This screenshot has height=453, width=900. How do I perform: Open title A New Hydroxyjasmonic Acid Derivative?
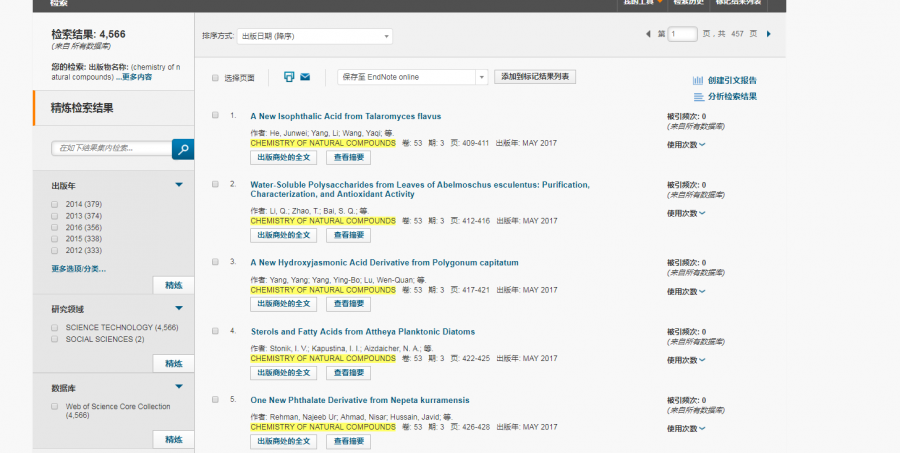(384, 262)
